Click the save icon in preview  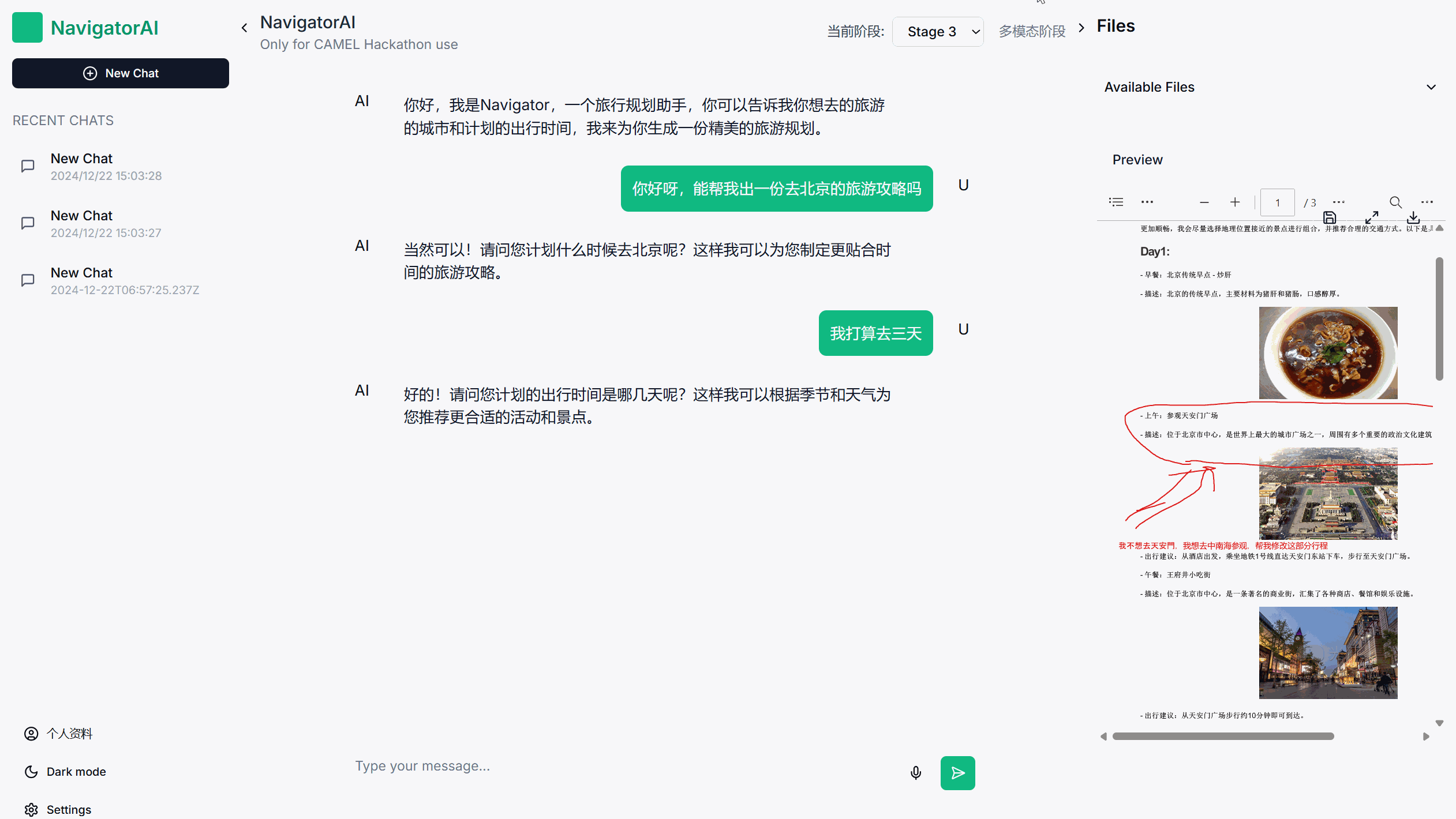1330,217
